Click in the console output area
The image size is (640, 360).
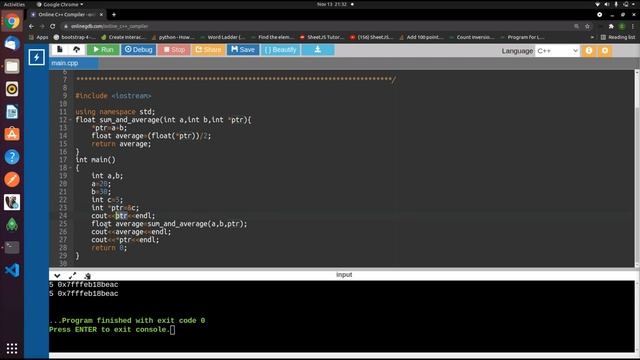[x=342, y=316]
